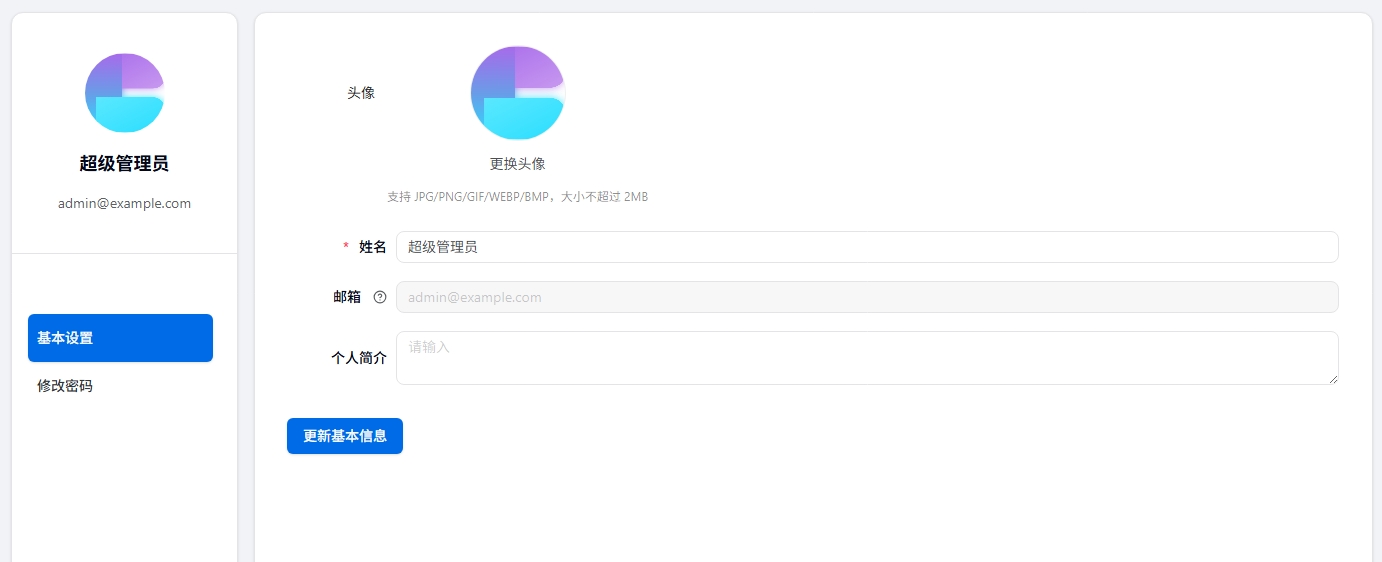This screenshot has height=562, width=1382.
Task: Click the large avatar in the form
Action: [518, 93]
